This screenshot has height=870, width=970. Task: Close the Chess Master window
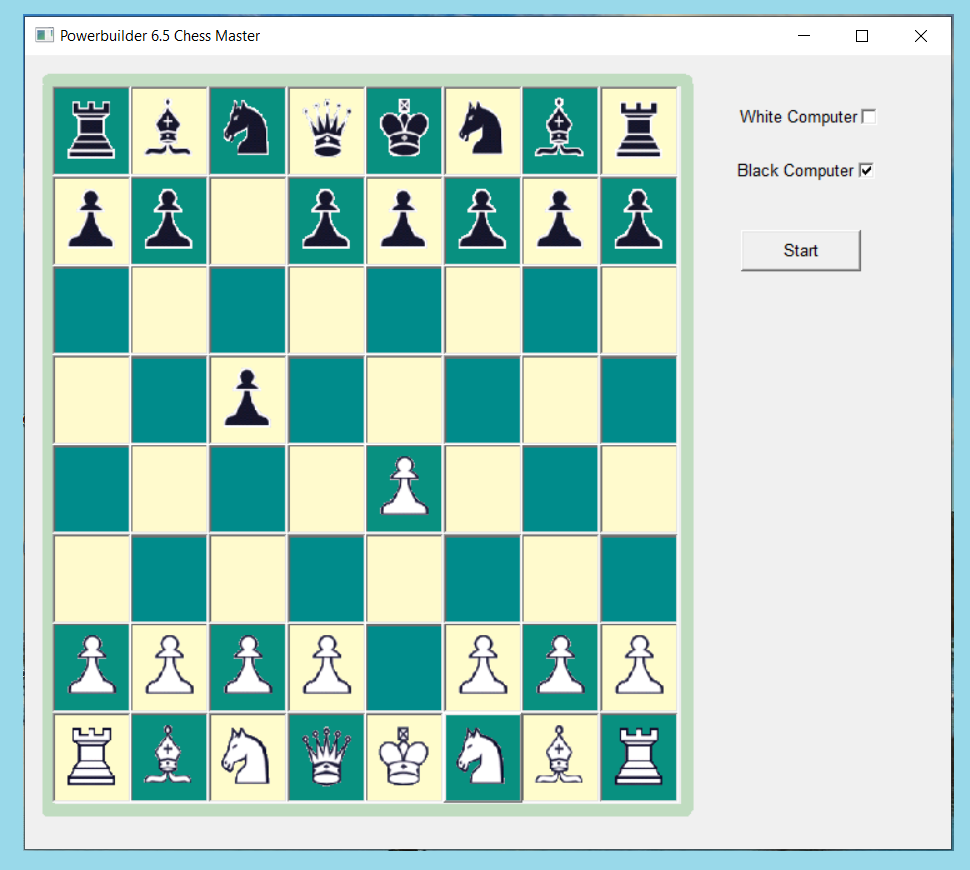pyautogui.click(x=921, y=36)
